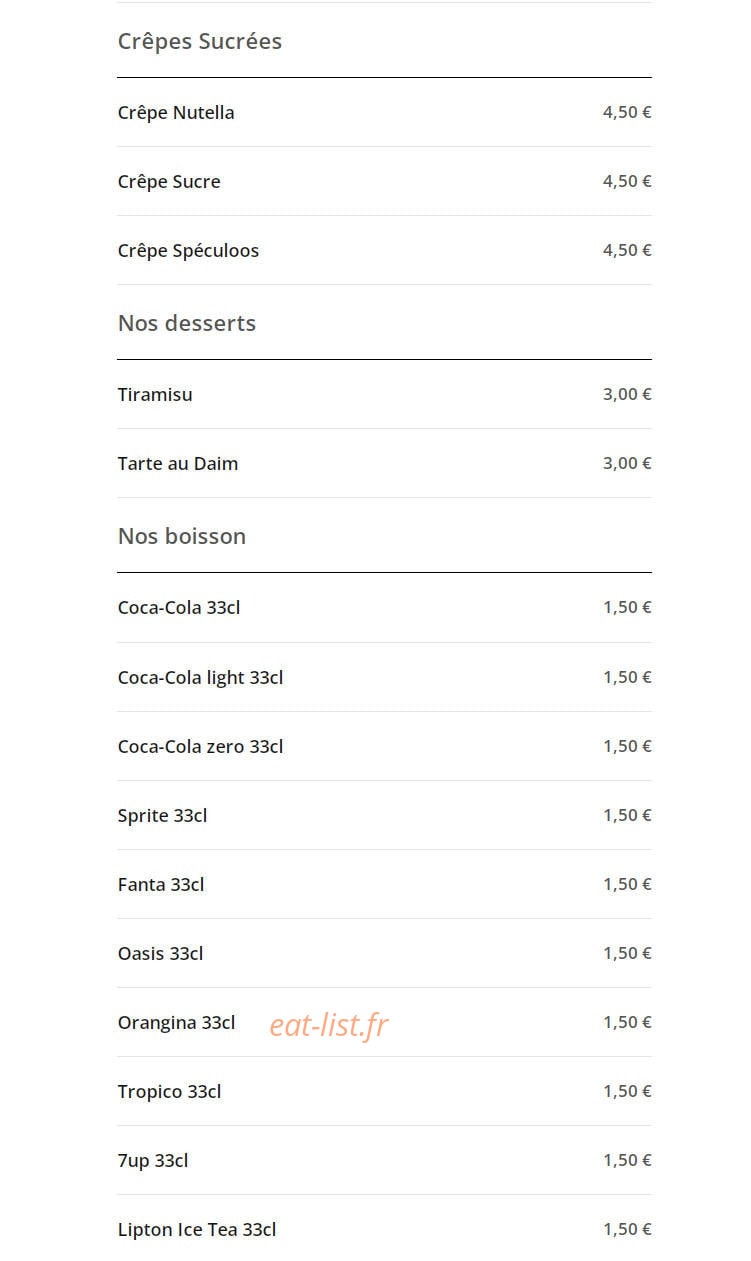Click the Crêpes Sucrées section heading

200,41
